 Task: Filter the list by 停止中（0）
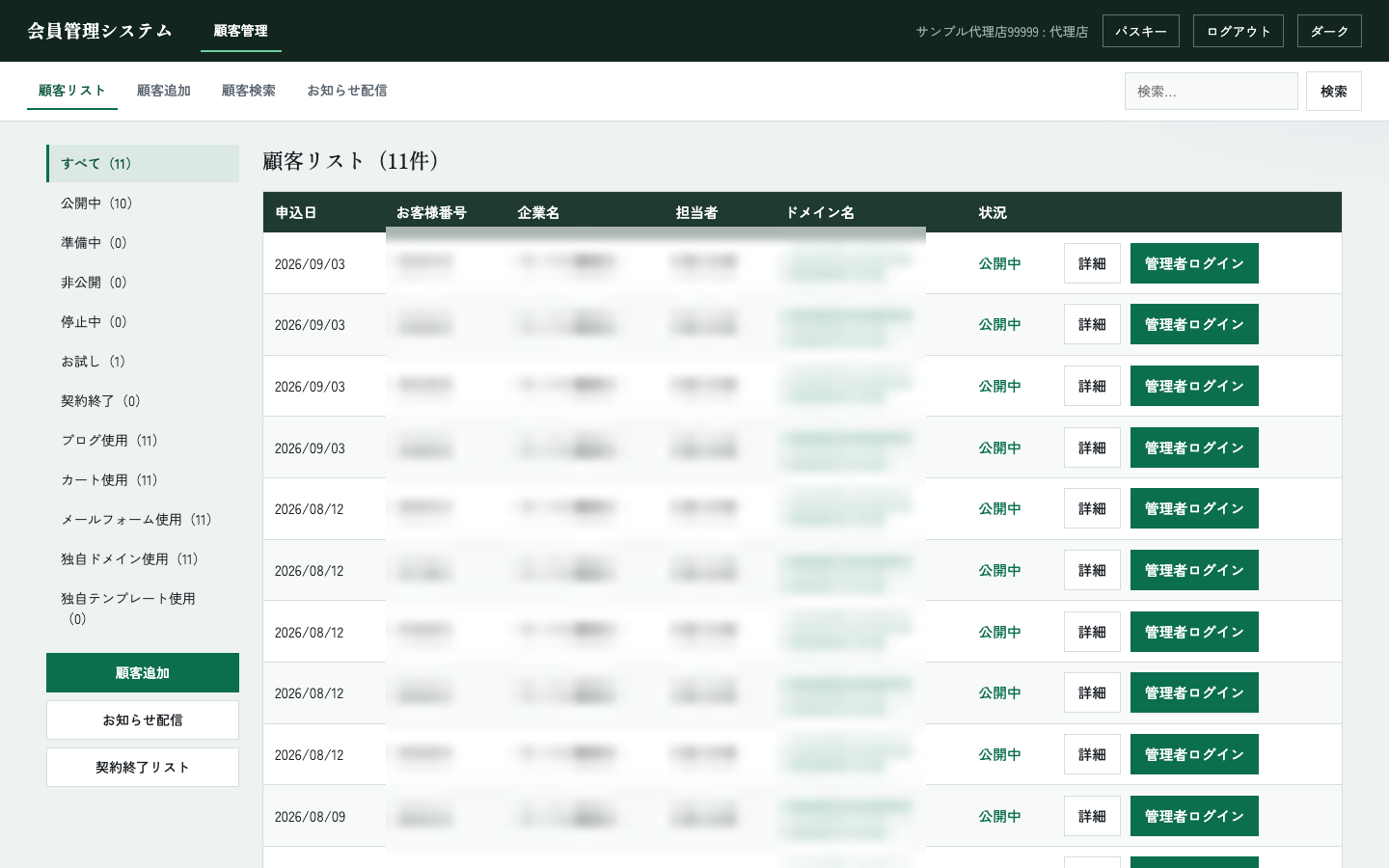pyautogui.click(x=143, y=322)
